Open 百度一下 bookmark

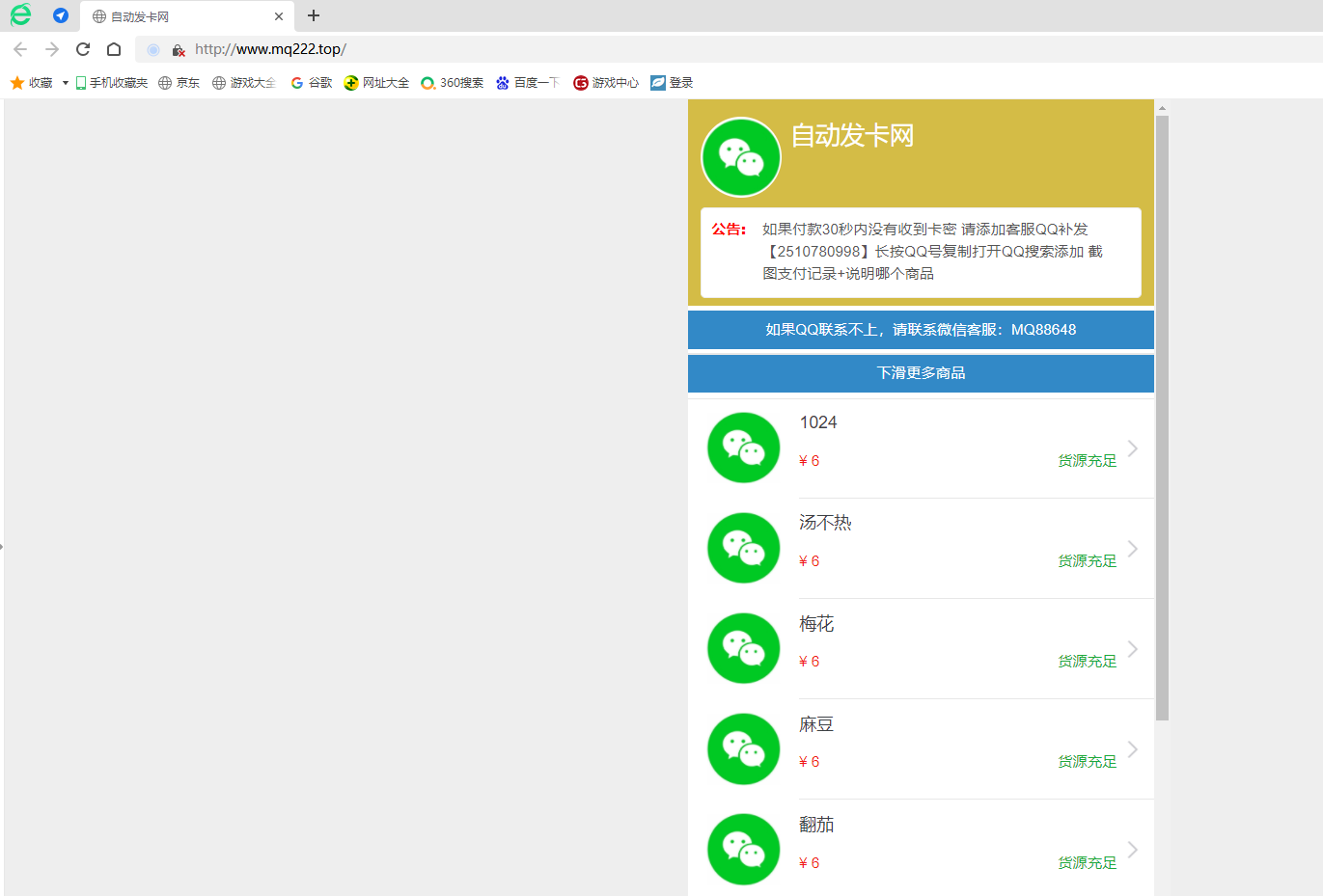coord(528,83)
